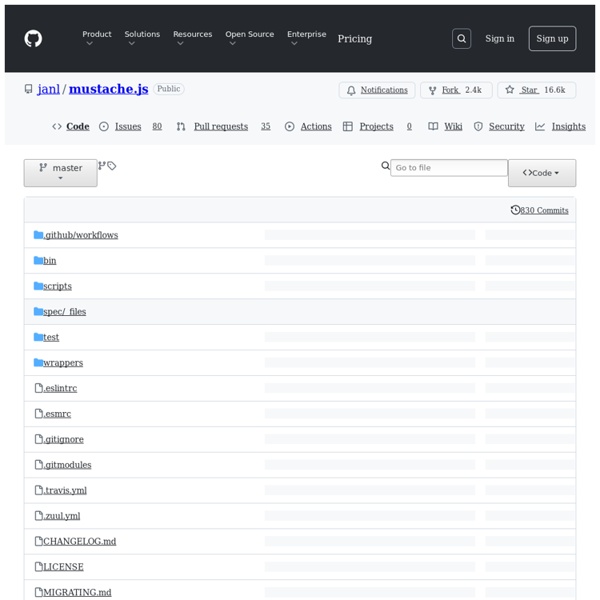Expand the Solutions menu
Image resolution: width=600 pixels, height=600 pixels.
tap(142, 38)
